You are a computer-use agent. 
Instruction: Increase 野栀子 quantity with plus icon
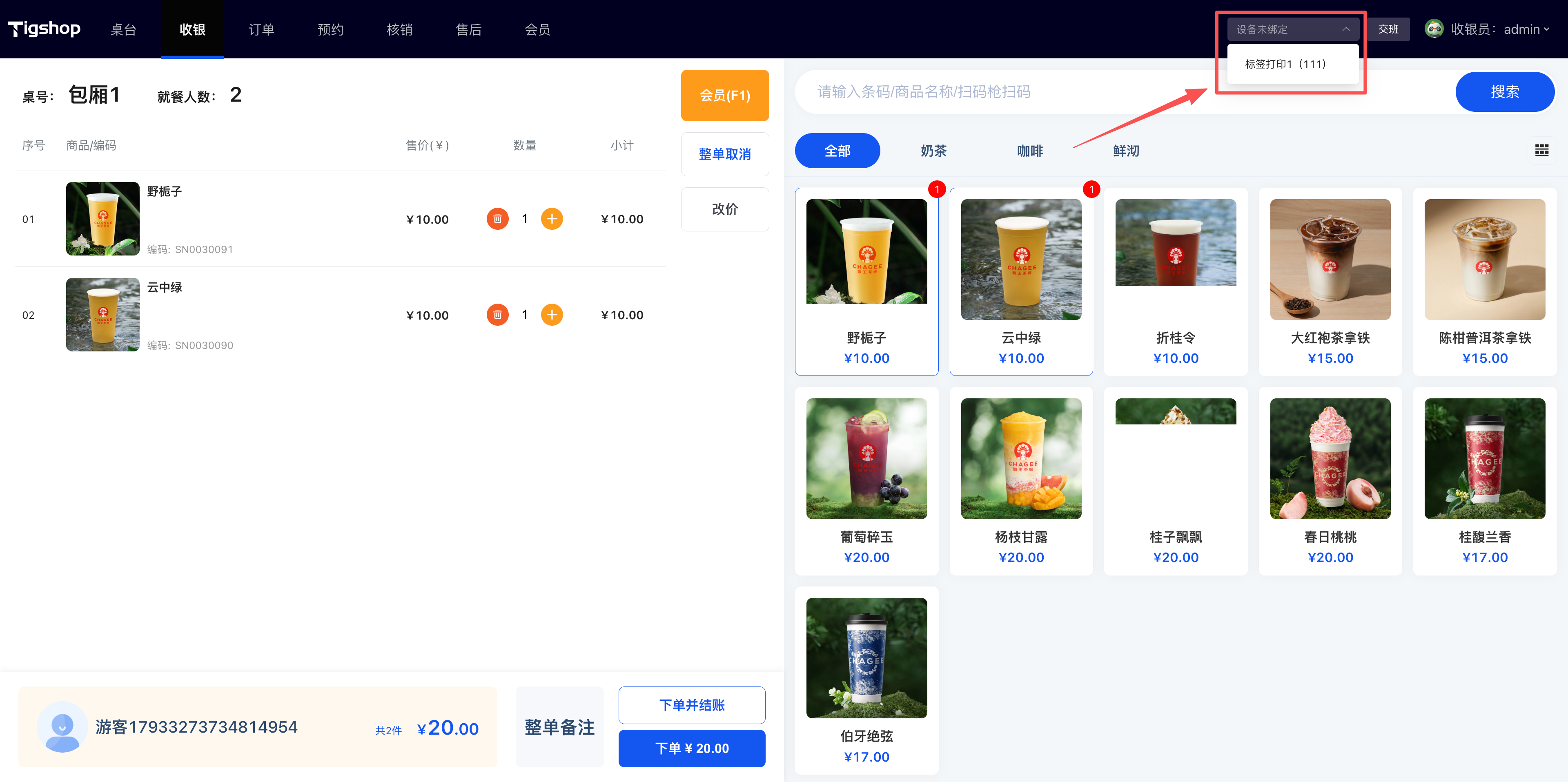[552, 219]
